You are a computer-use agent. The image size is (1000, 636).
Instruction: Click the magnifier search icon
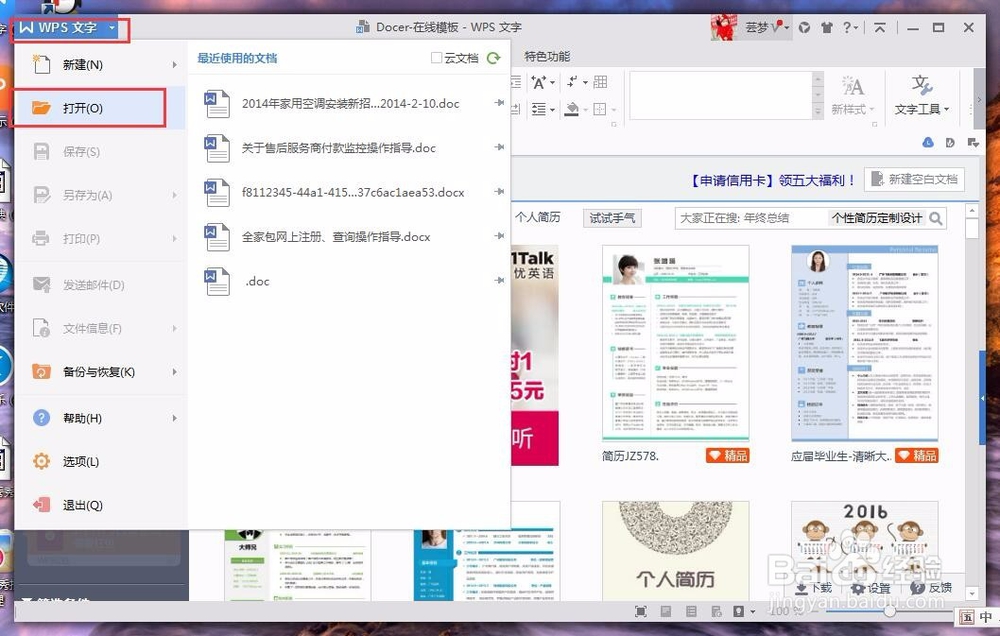936,218
